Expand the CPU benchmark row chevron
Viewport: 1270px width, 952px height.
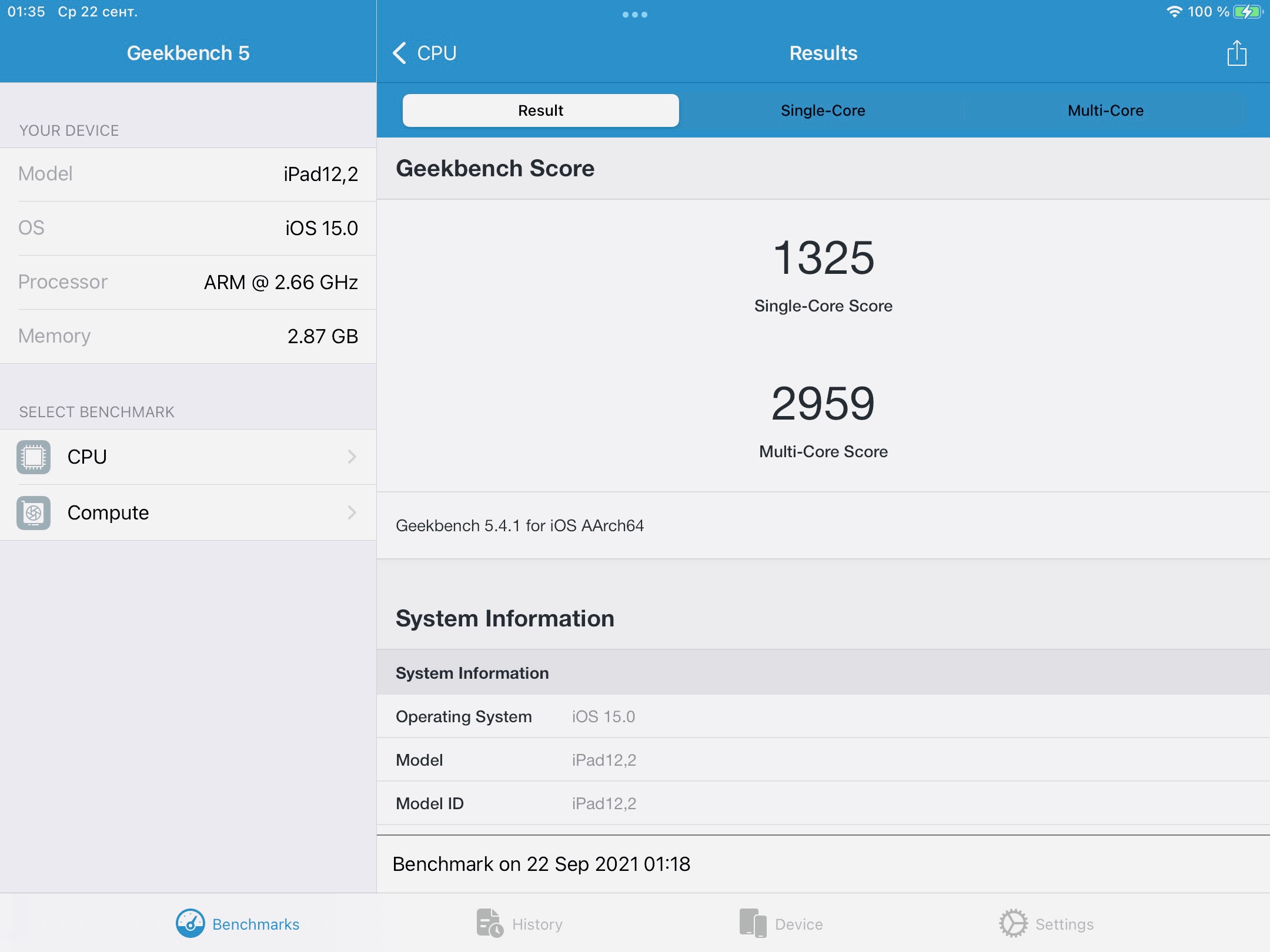pyautogui.click(x=352, y=457)
